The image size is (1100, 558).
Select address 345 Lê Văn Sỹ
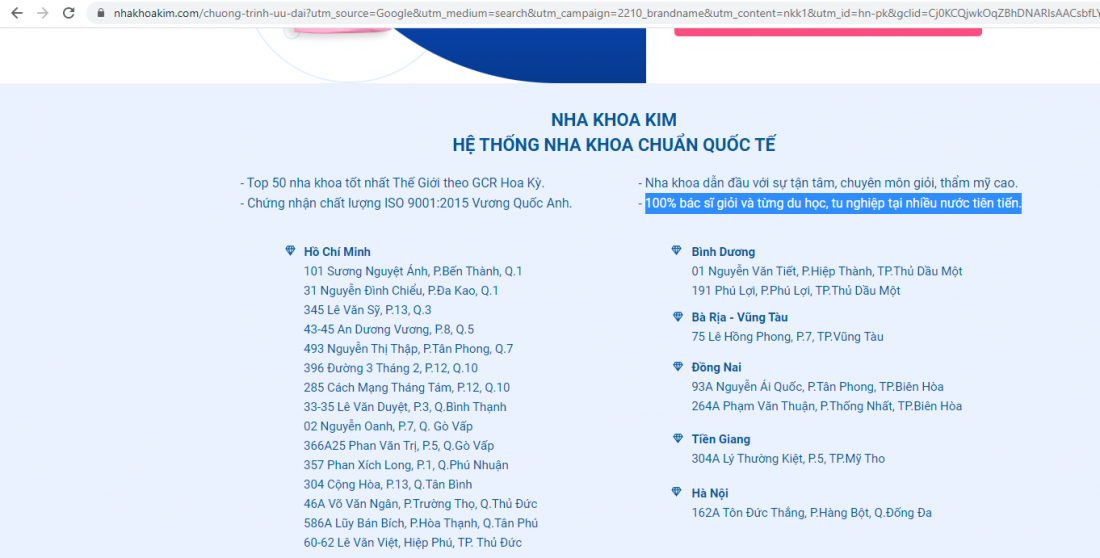(x=368, y=310)
